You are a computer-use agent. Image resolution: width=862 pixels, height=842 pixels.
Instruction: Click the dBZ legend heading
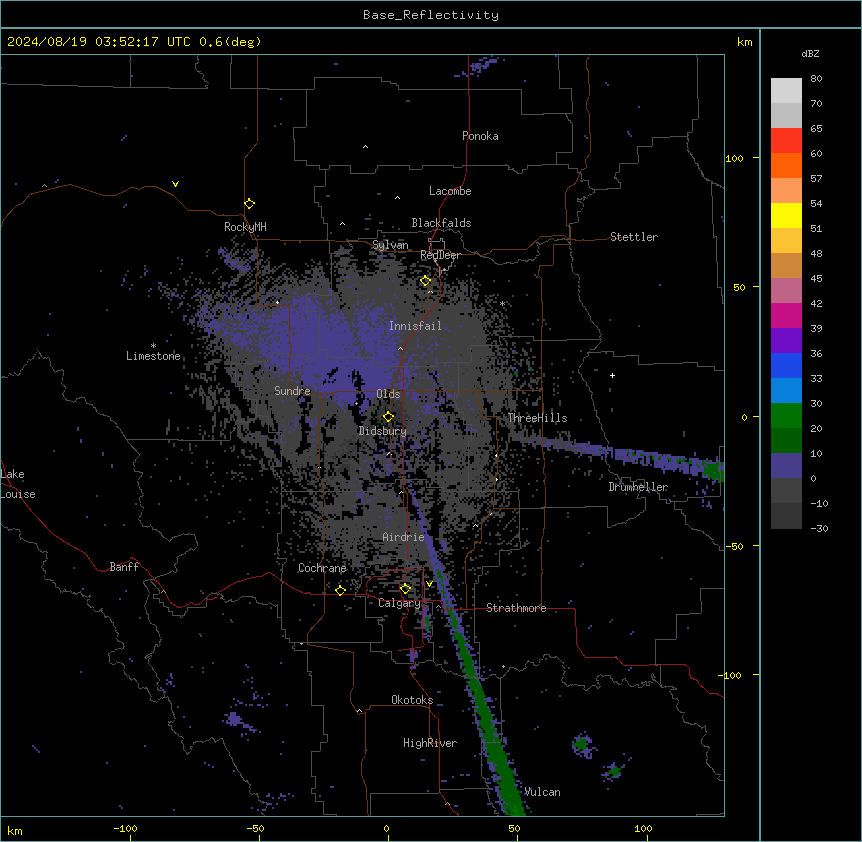810,54
